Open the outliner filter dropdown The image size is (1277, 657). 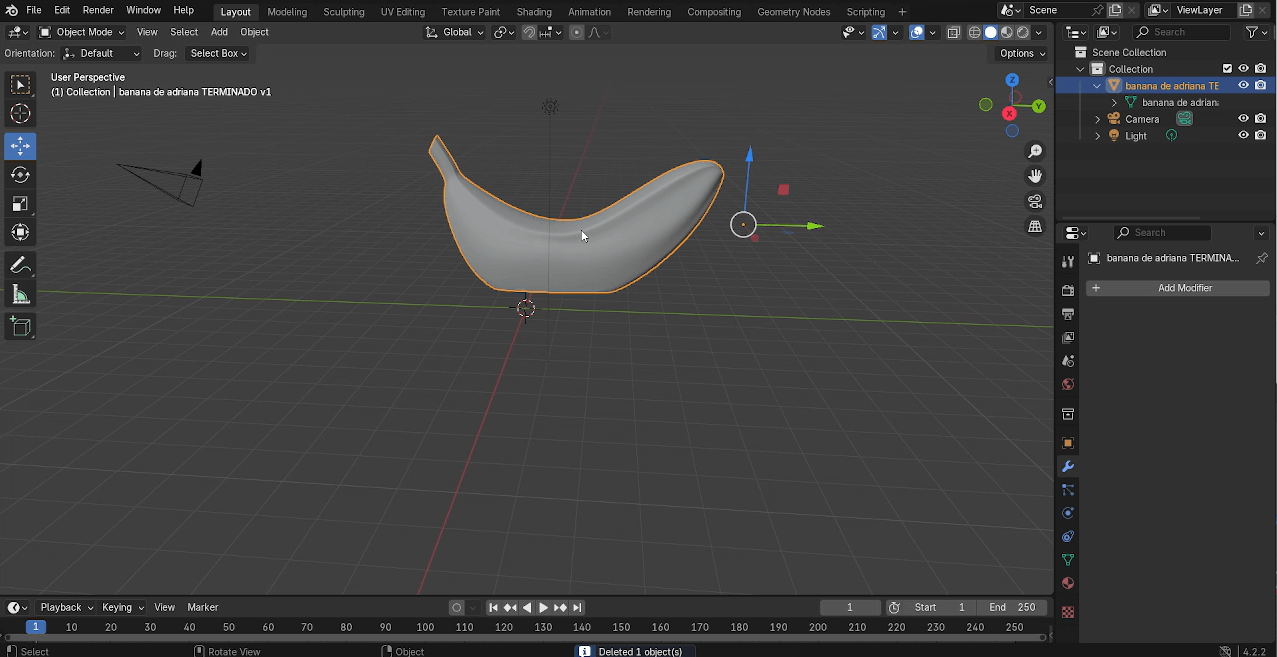[1255, 32]
